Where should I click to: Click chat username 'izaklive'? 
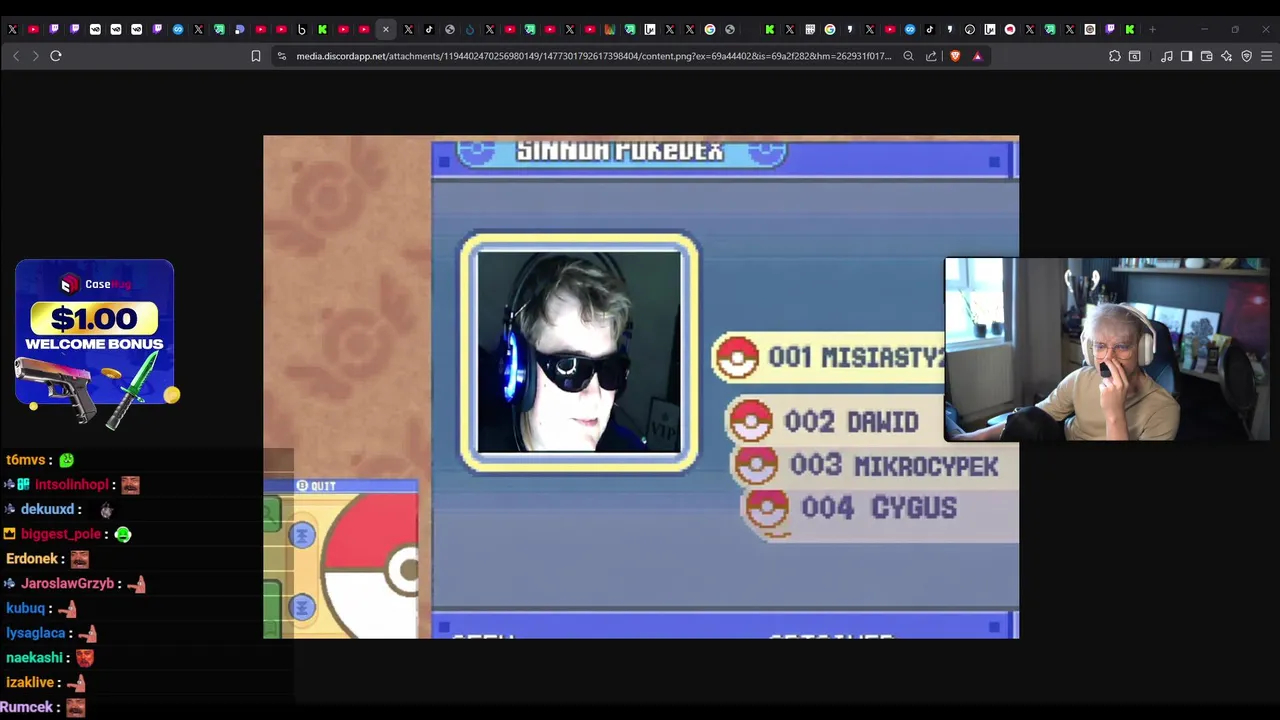30,682
